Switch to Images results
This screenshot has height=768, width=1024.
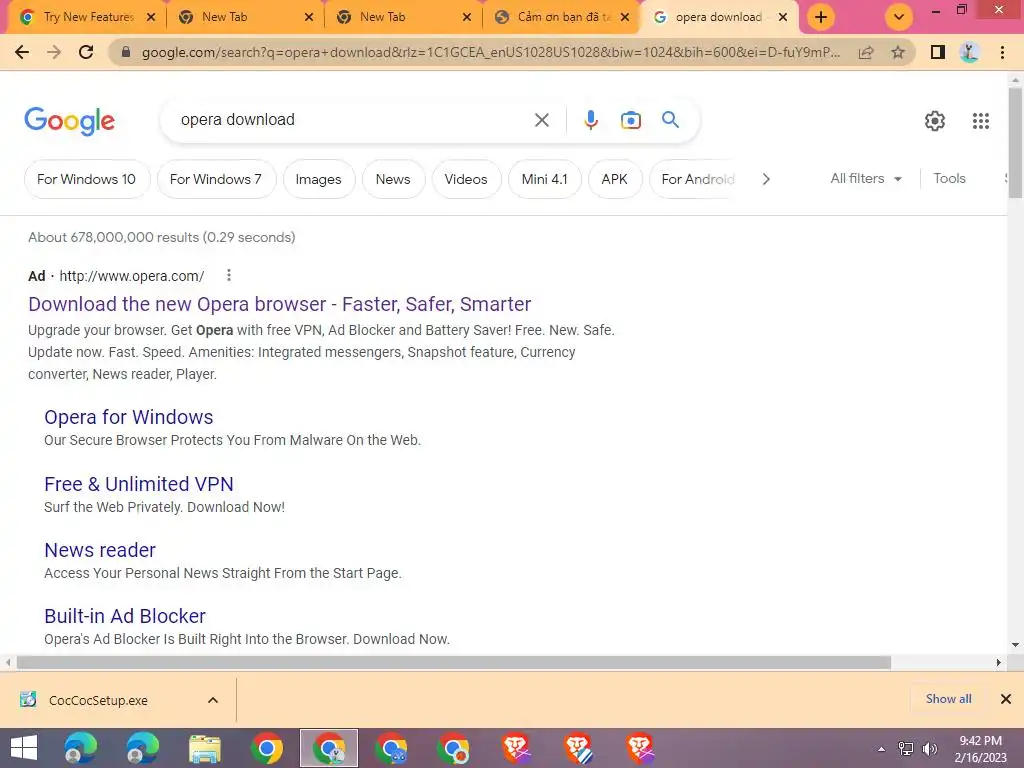(x=319, y=179)
